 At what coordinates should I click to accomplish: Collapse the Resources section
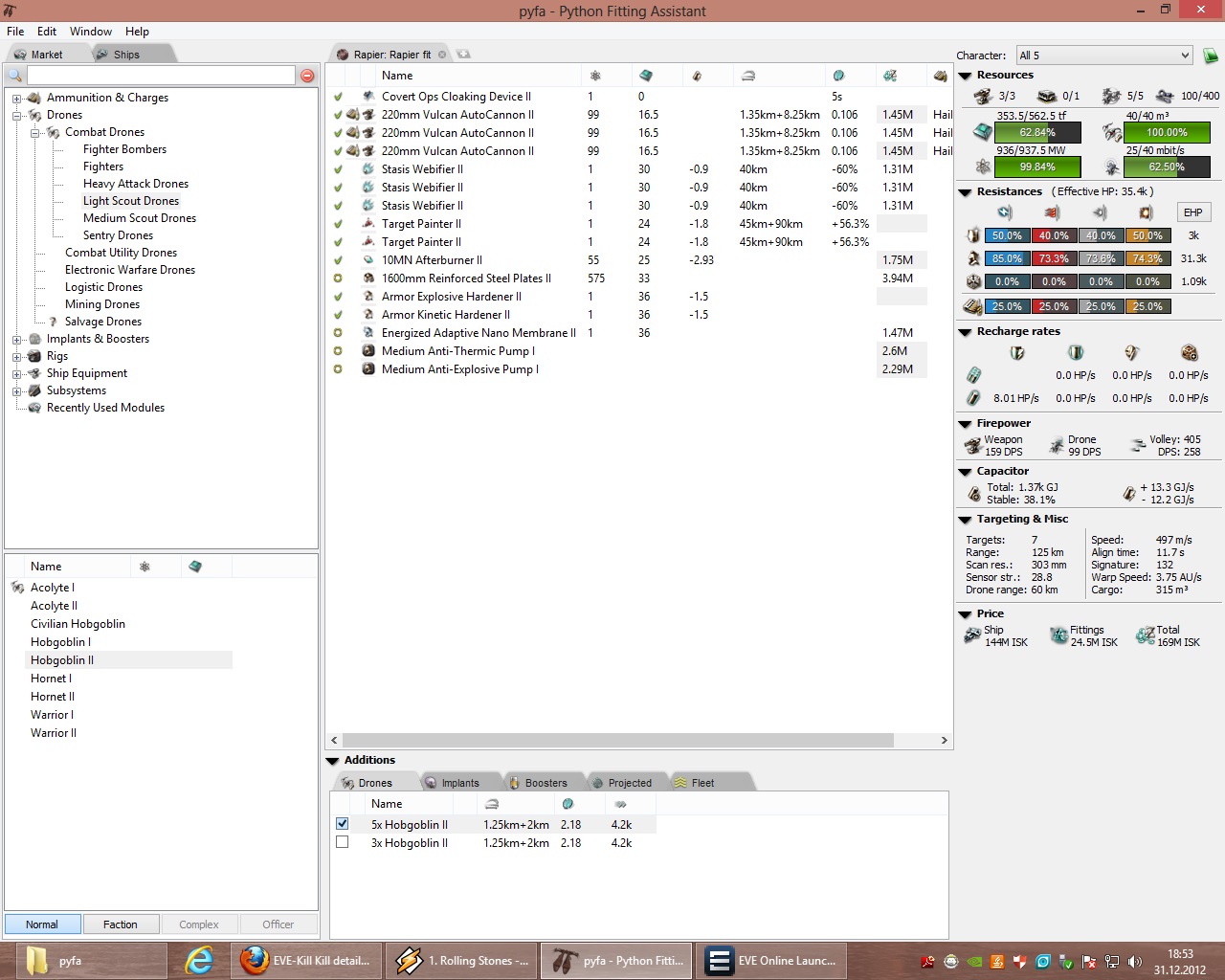coord(965,75)
